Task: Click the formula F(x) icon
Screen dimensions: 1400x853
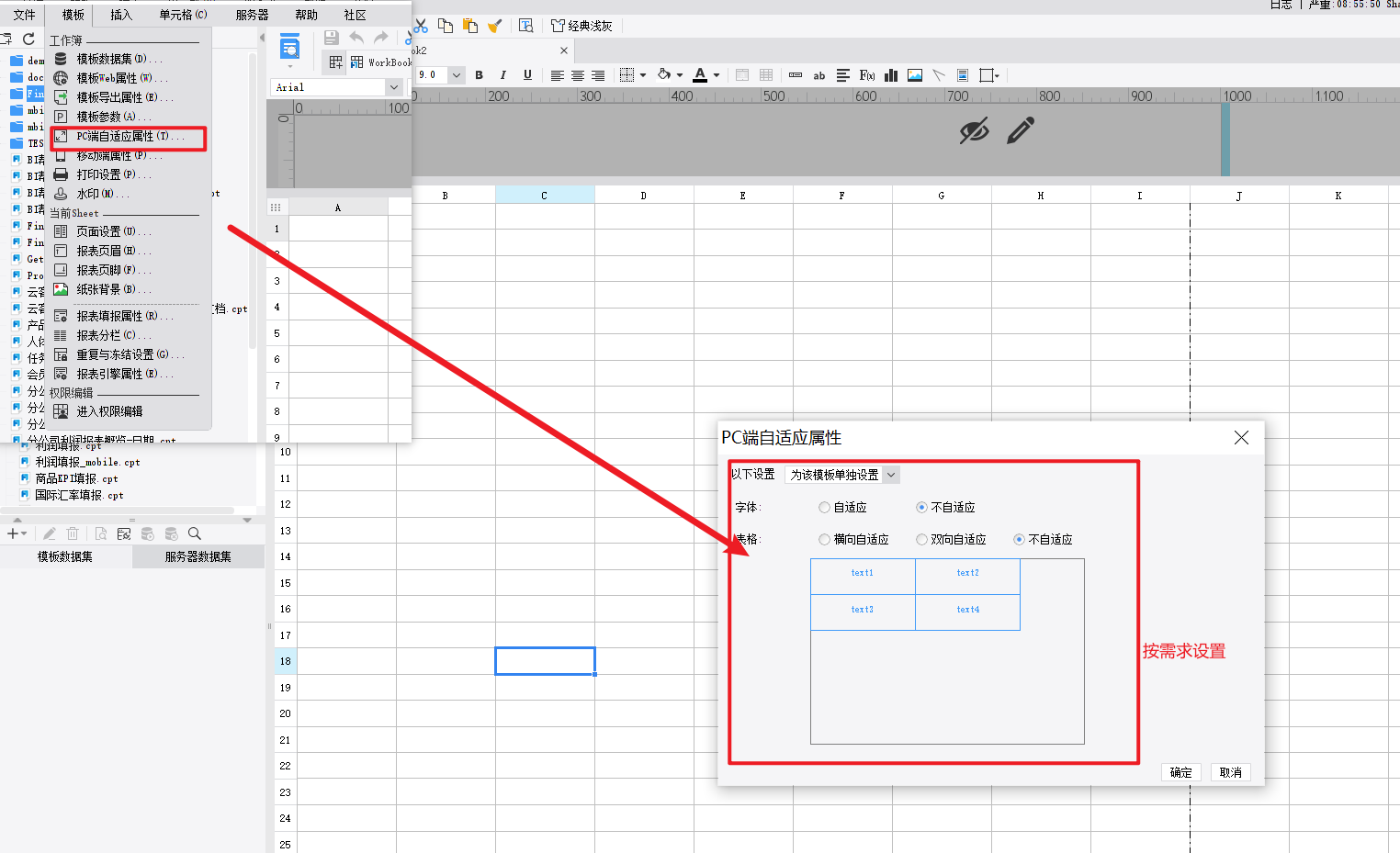Action: [x=867, y=75]
